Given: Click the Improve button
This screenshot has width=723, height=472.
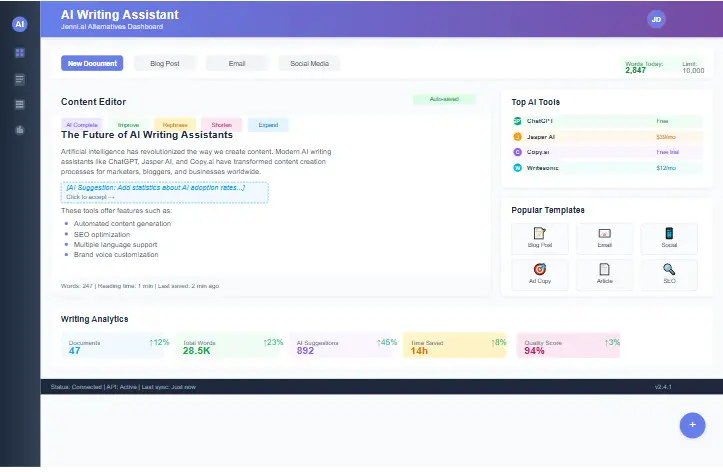Looking at the screenshot, I should (128, 125).
